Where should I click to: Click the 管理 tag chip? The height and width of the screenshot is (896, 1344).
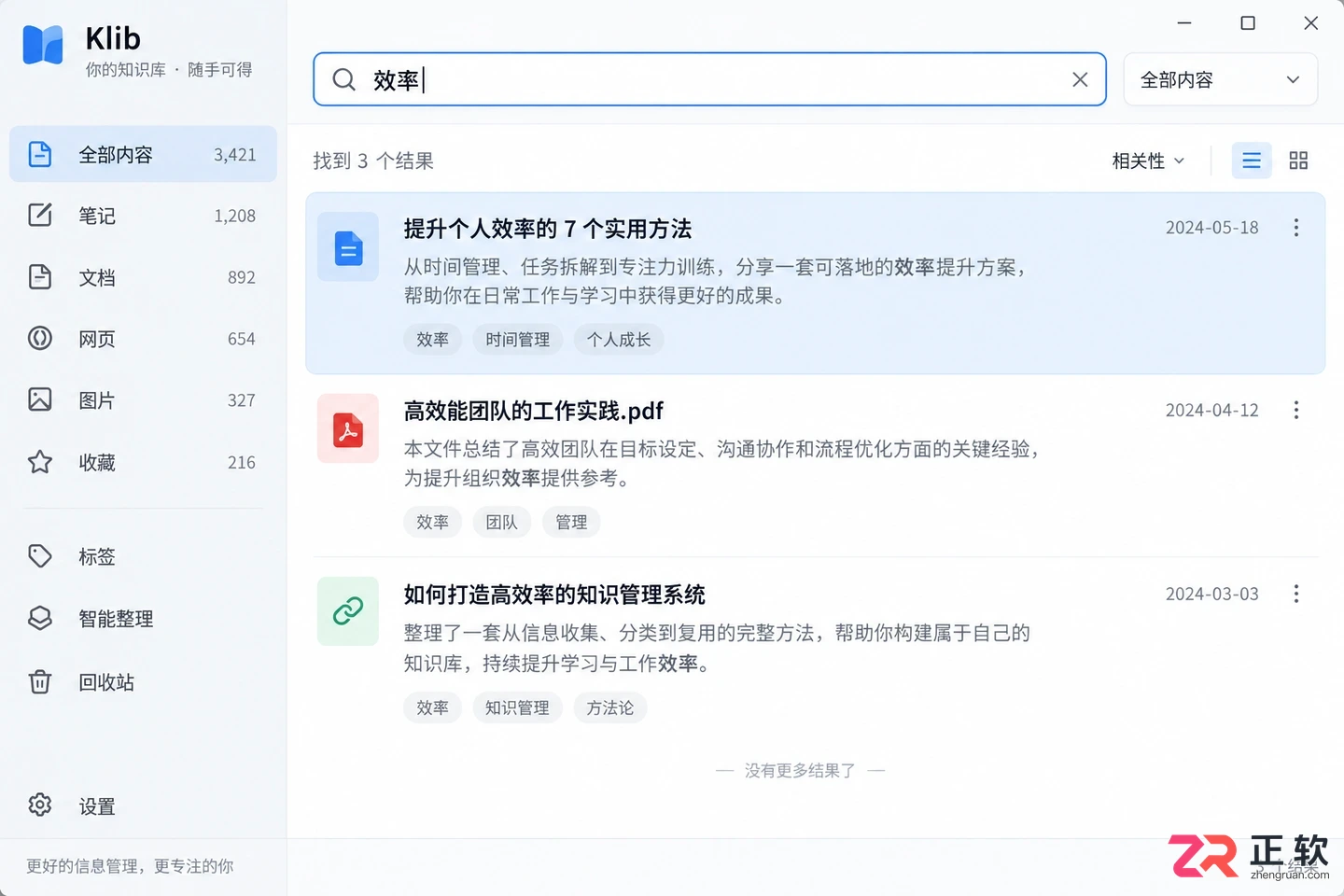(571, 522)
